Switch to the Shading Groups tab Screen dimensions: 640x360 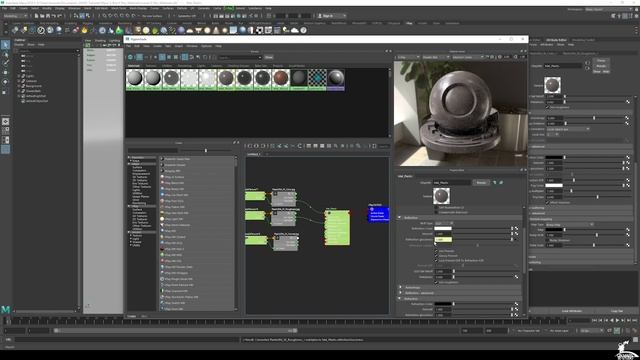pyautogui.click(x=238, y=65)
